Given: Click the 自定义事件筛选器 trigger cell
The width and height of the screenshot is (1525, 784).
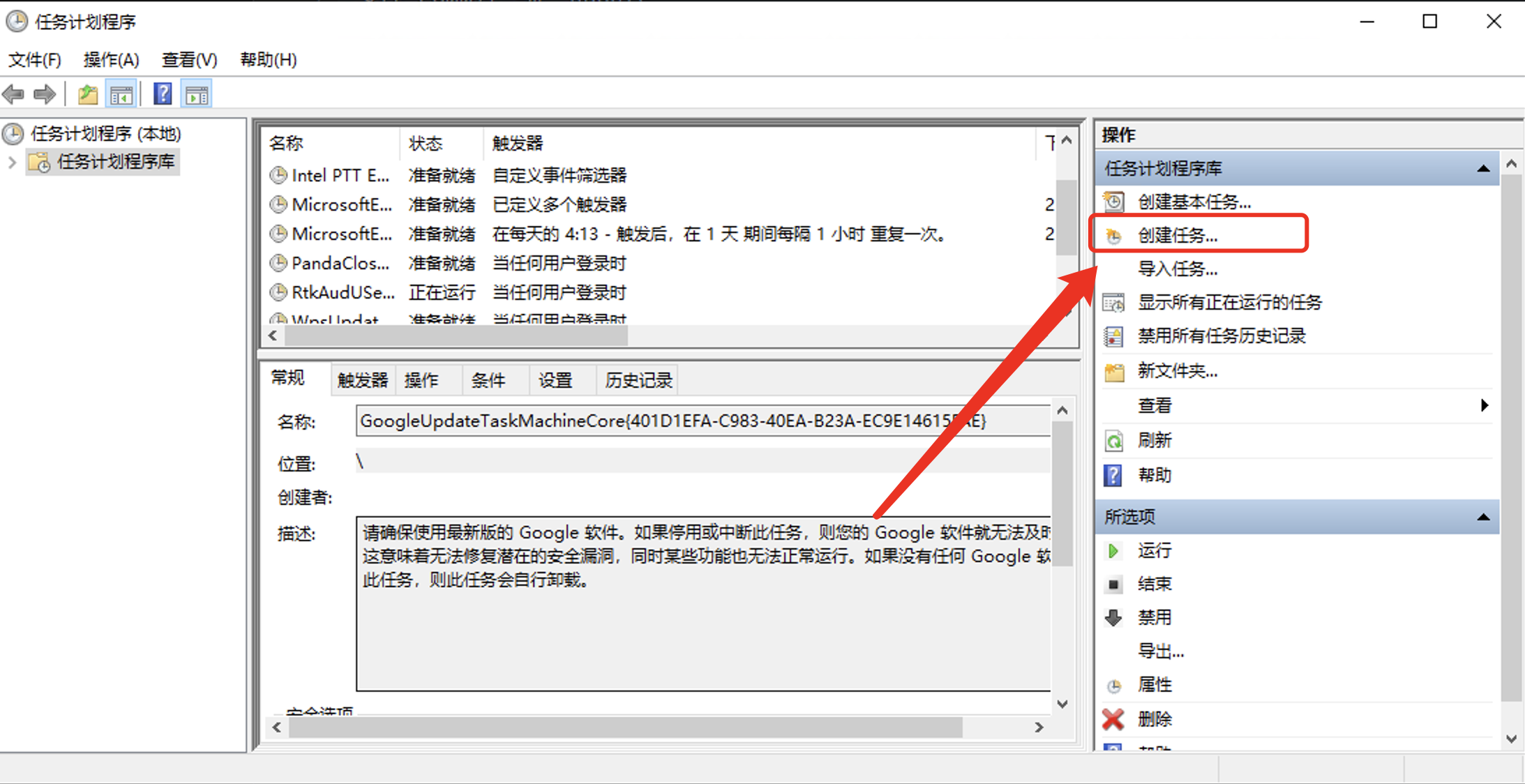Looking at the screenshot, I should 559,175.
